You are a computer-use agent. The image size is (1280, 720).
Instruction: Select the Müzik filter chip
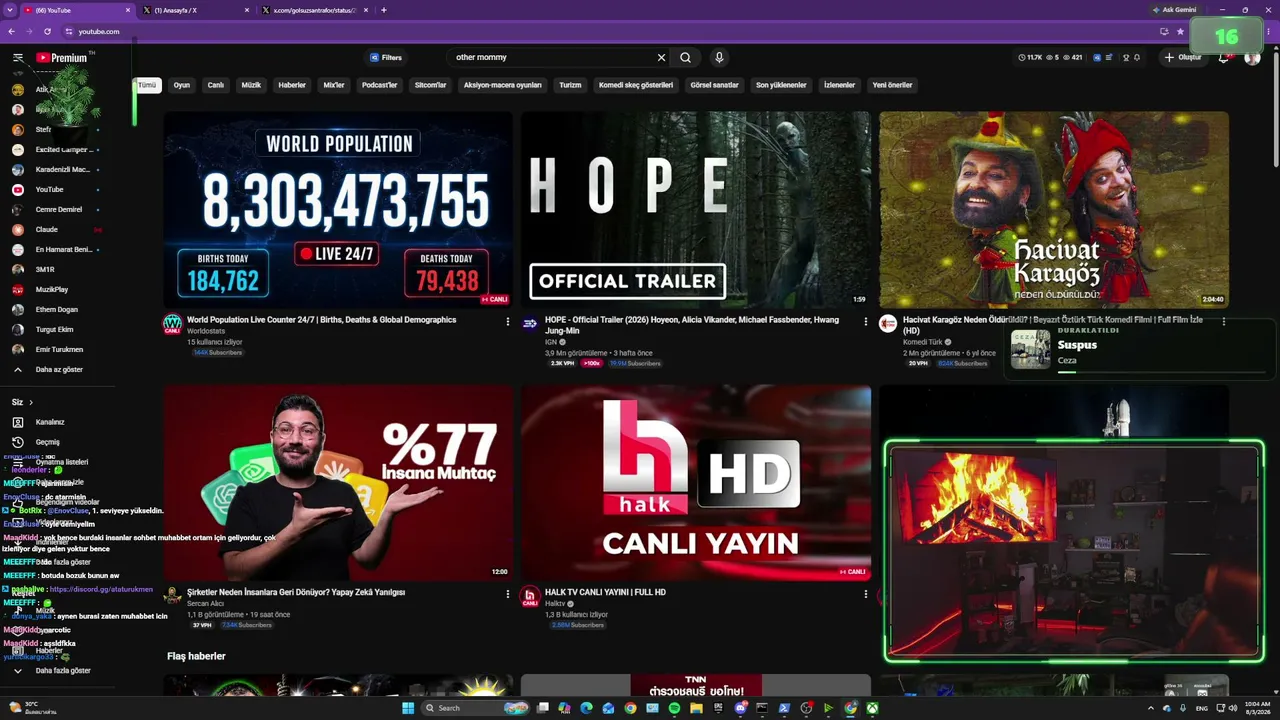point(251,85)
